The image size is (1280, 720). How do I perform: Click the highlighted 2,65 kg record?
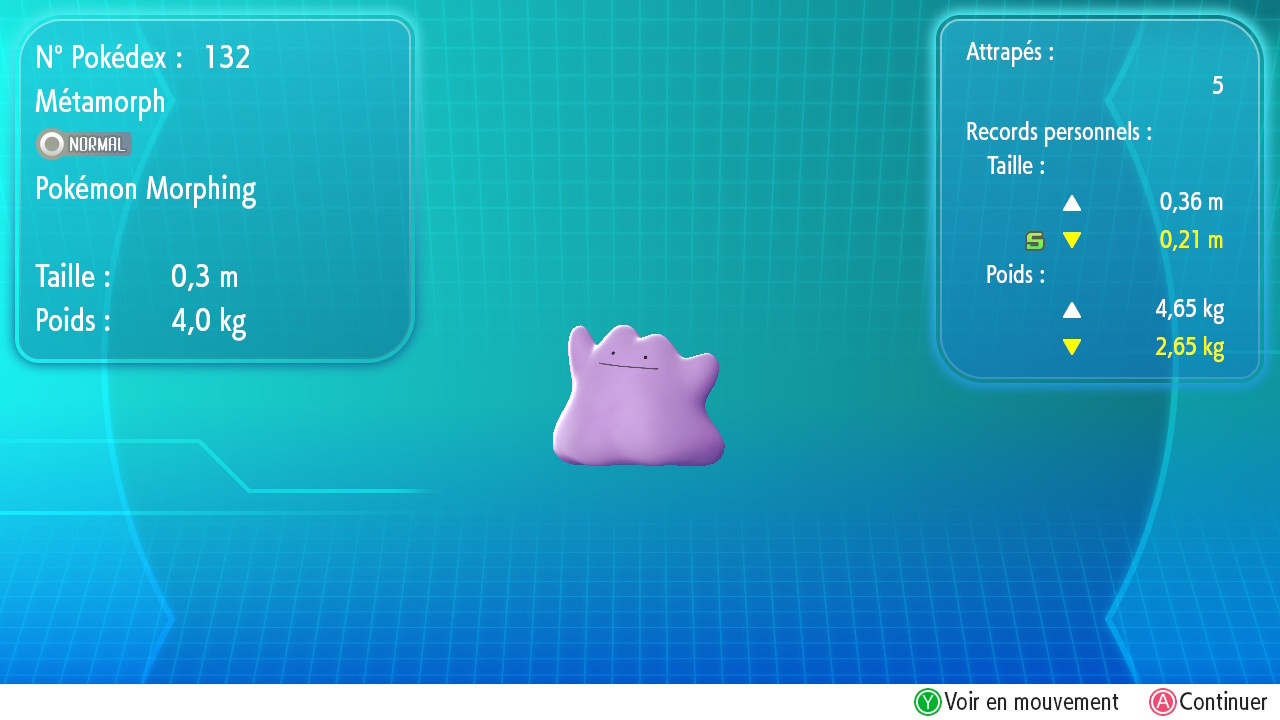coord(1189,348)
